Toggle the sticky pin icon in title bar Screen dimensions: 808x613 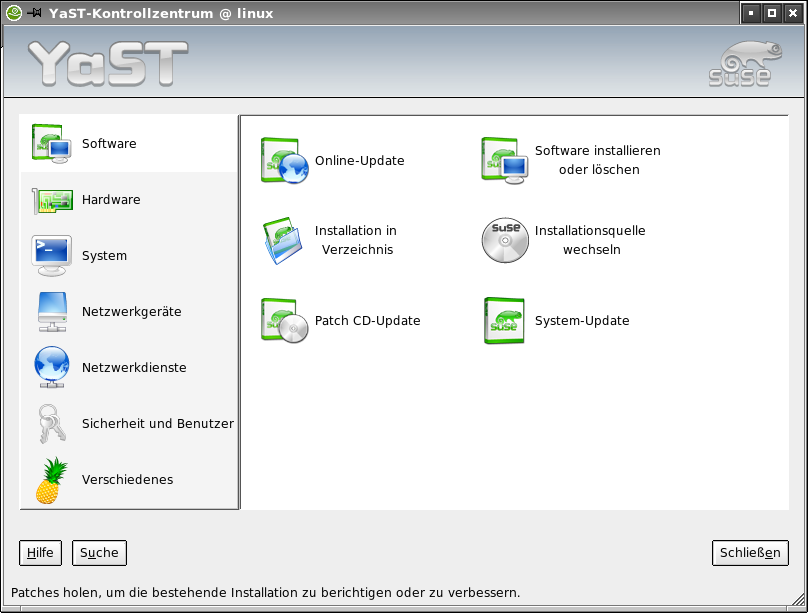pos(35,13)
